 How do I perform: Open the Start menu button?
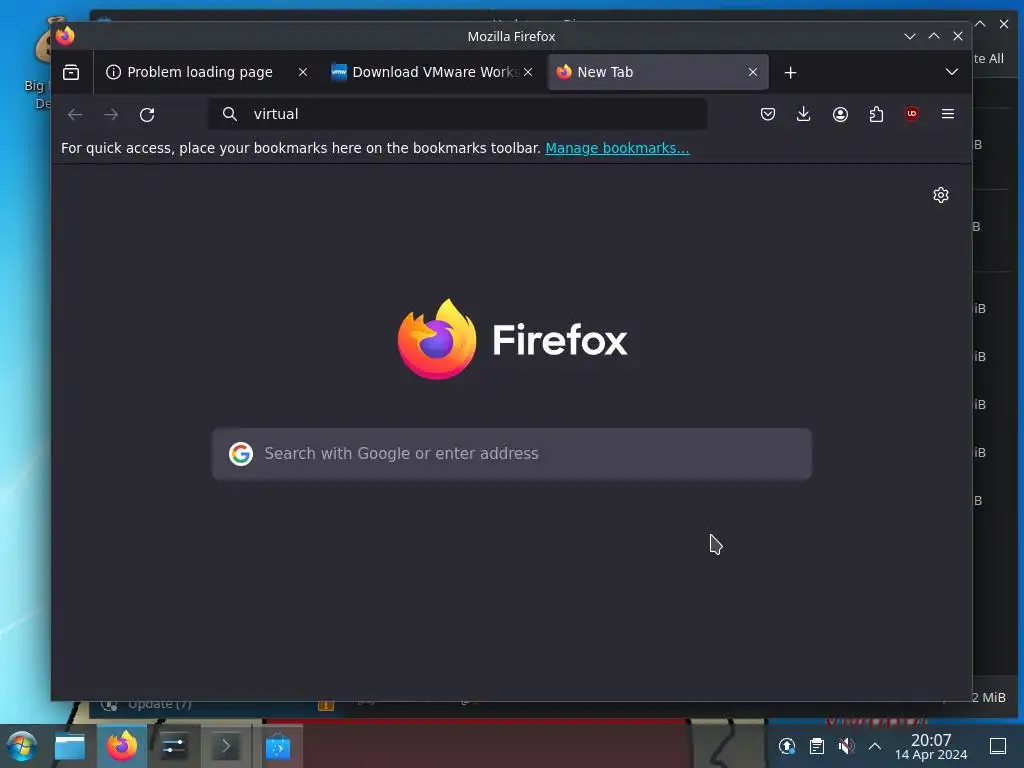pyautogui.click(x=21, y=746)
